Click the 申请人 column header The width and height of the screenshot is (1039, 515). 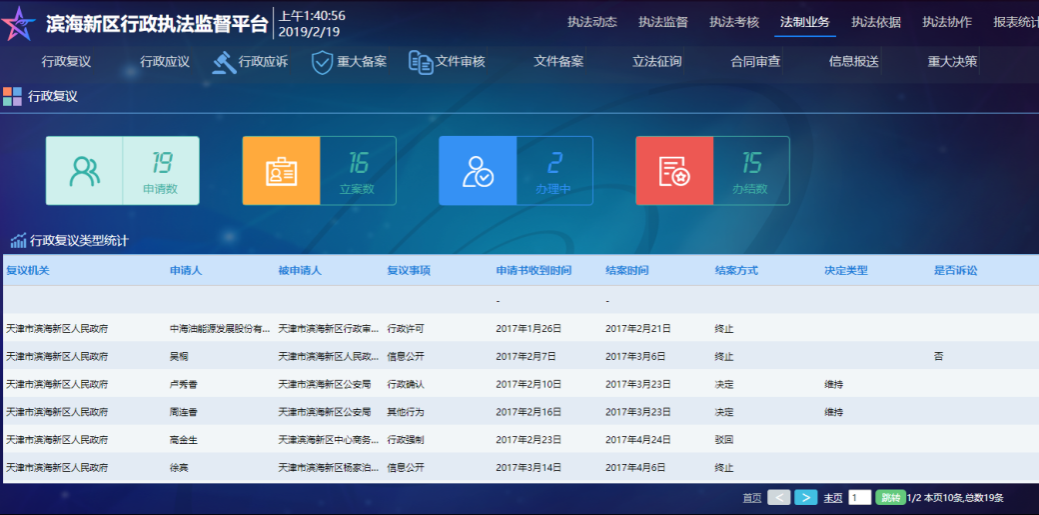pos(186,270)
